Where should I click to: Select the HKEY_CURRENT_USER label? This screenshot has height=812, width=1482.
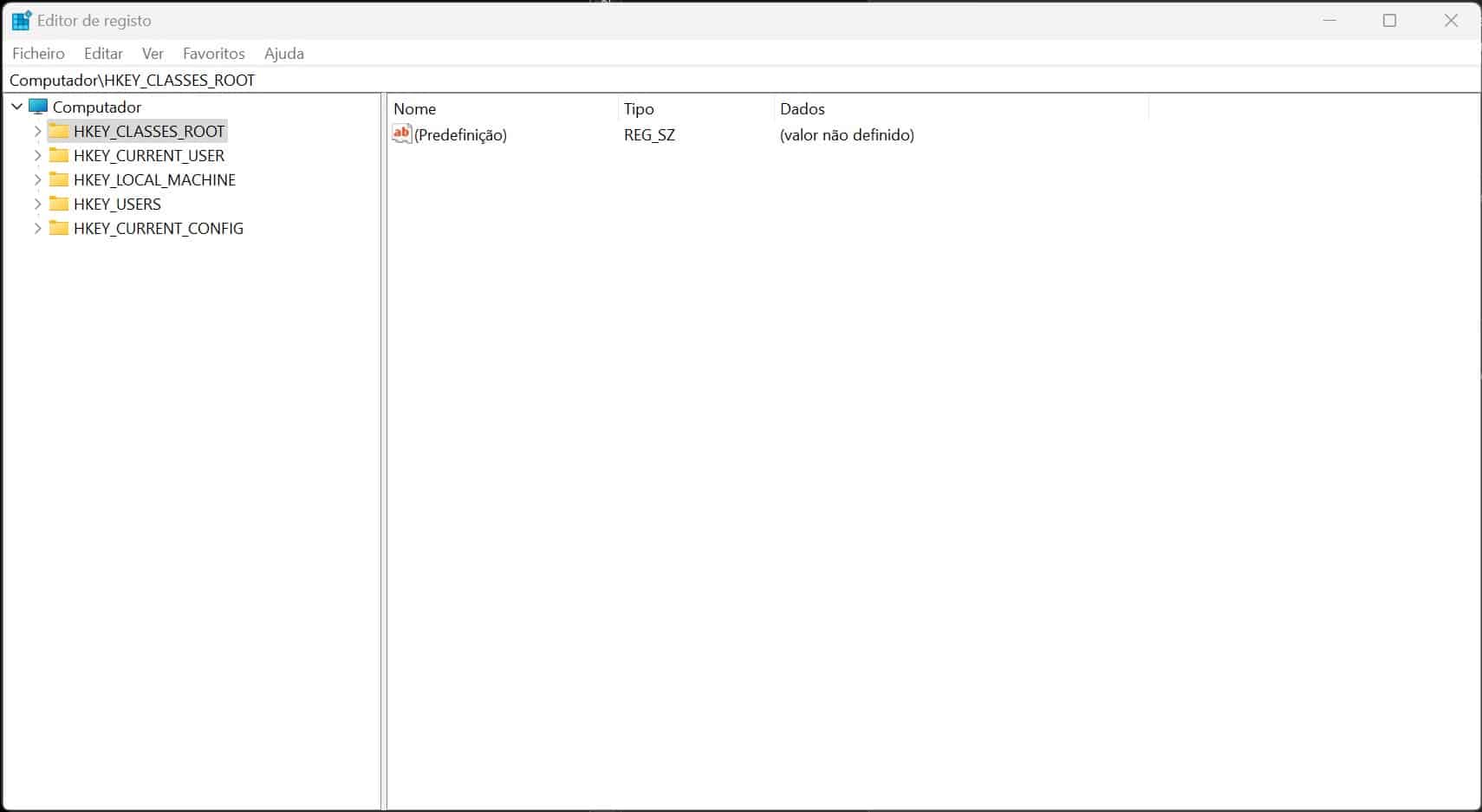coord(149,155)
